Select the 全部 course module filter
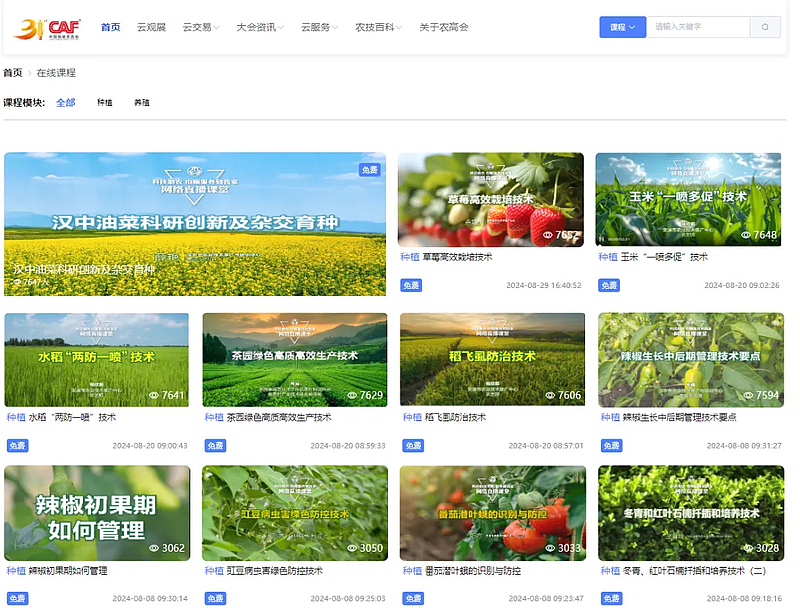 click(66, 102)
